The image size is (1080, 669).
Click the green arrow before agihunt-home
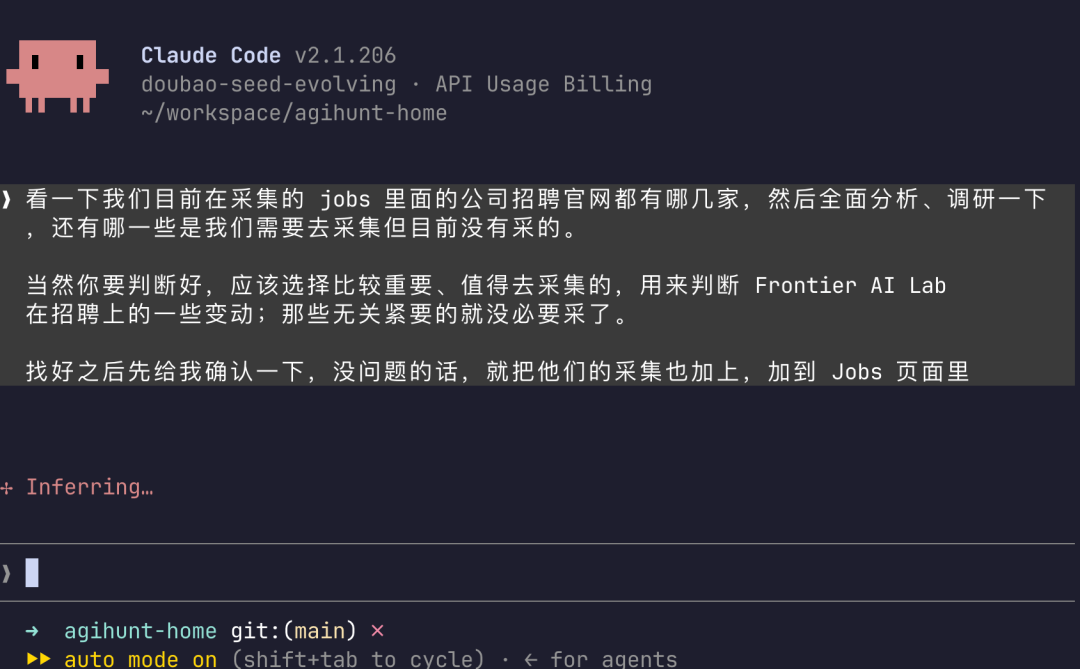[32, 631]
